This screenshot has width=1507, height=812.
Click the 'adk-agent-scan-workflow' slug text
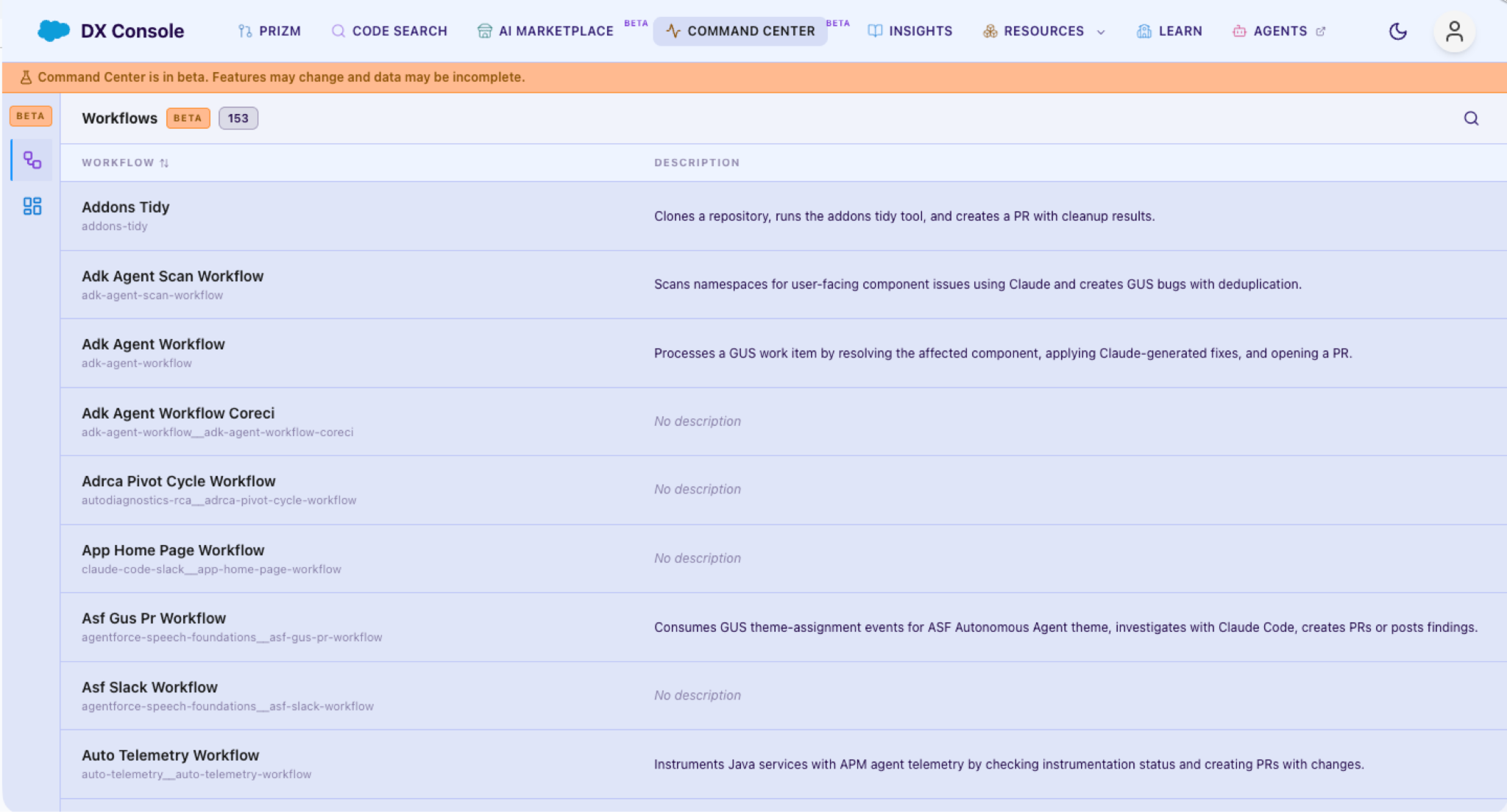tap(152, 296)
